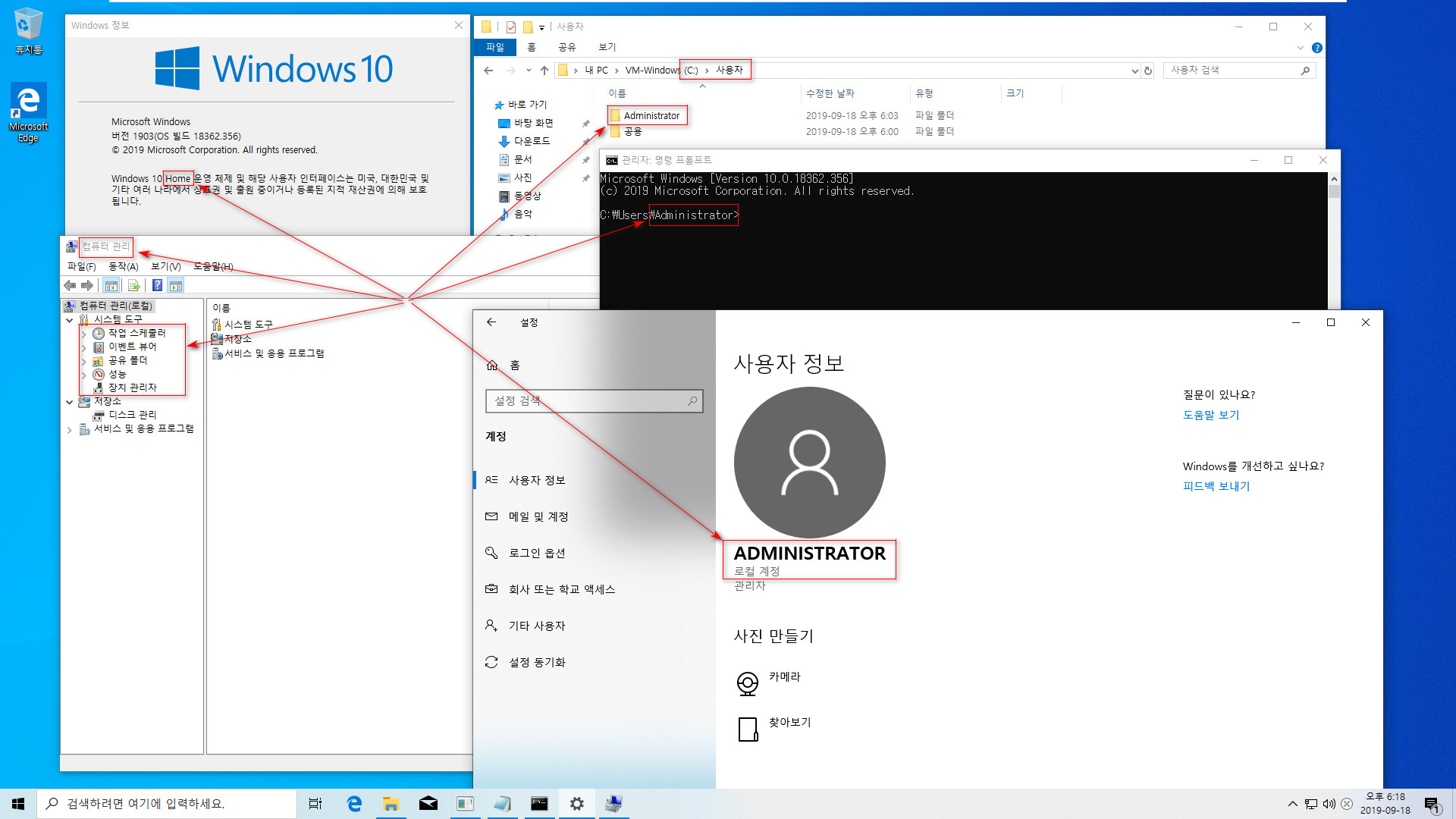Click the 설정 검색 search field

(594, 400)
